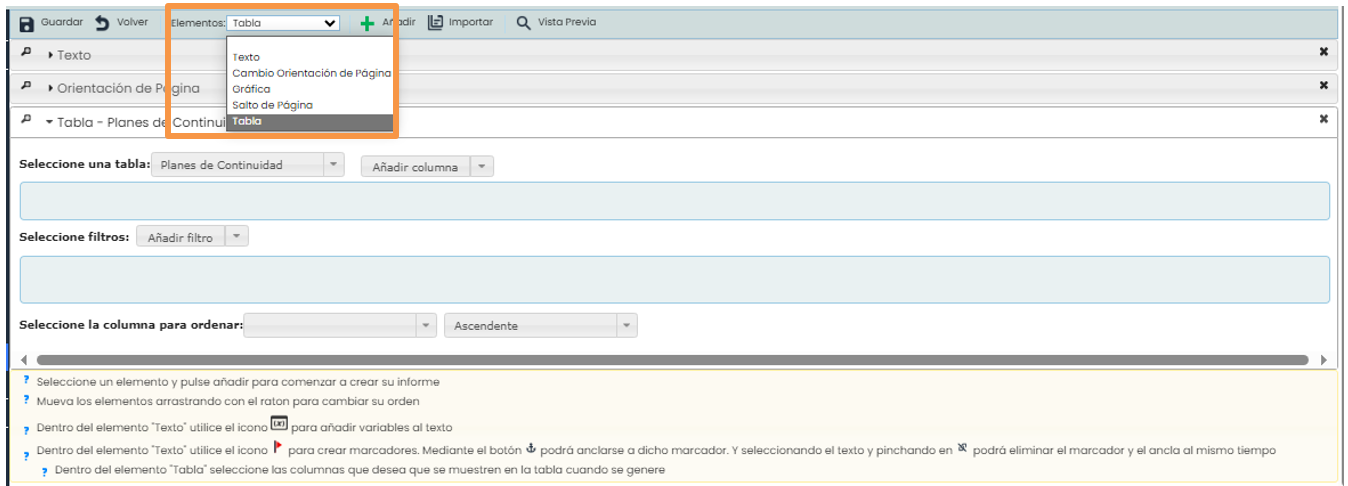Click the horizontal scrollbar right arrow
Viewport: 1348px width, 486px height.
[1323, 360]
